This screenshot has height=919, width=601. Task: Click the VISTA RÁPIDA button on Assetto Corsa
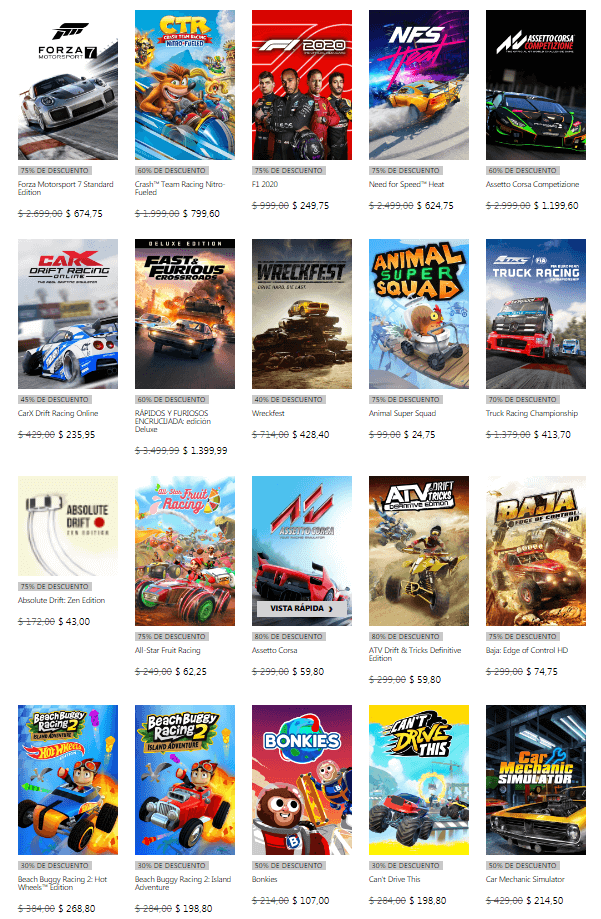pyautogui.click(x=302, y=608)
